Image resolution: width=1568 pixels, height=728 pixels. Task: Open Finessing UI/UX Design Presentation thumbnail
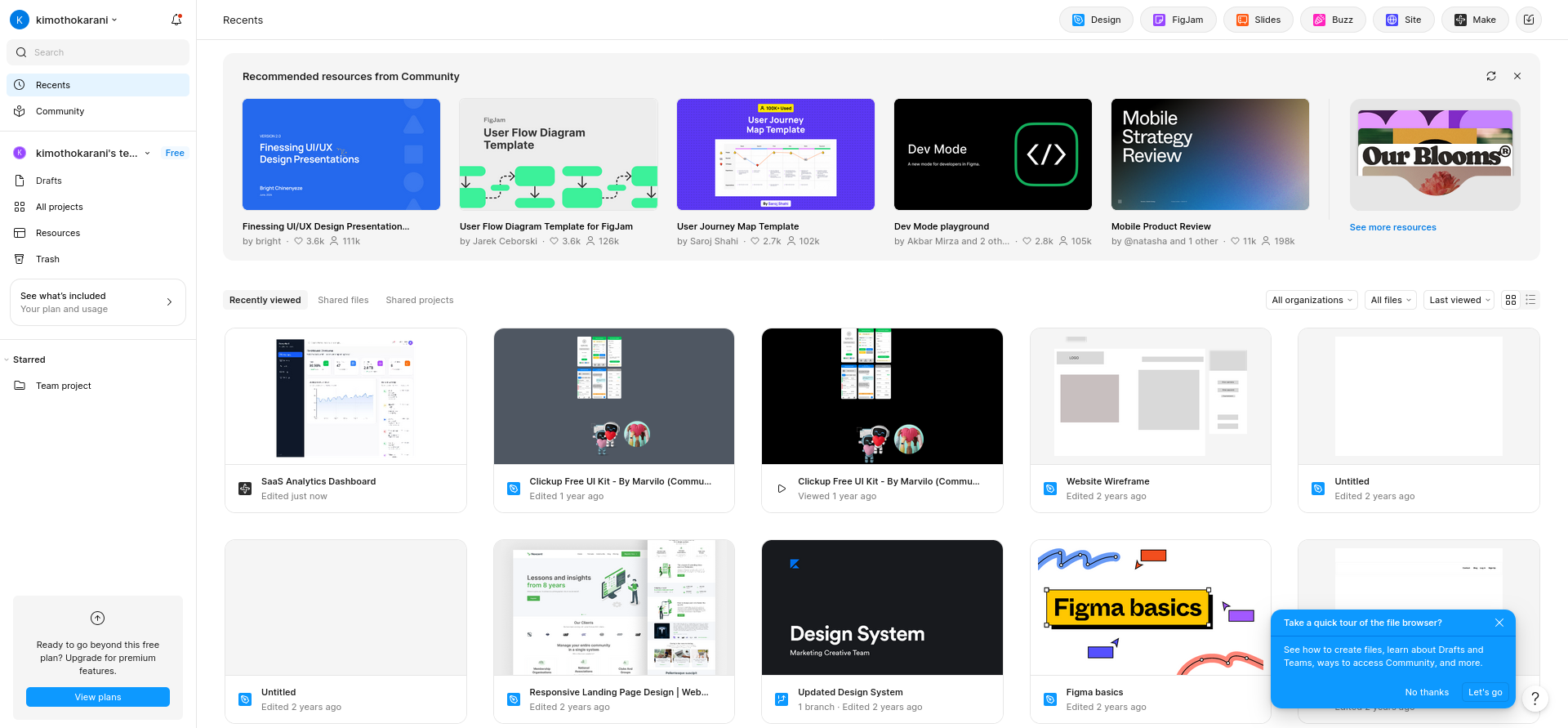point(341,154)
